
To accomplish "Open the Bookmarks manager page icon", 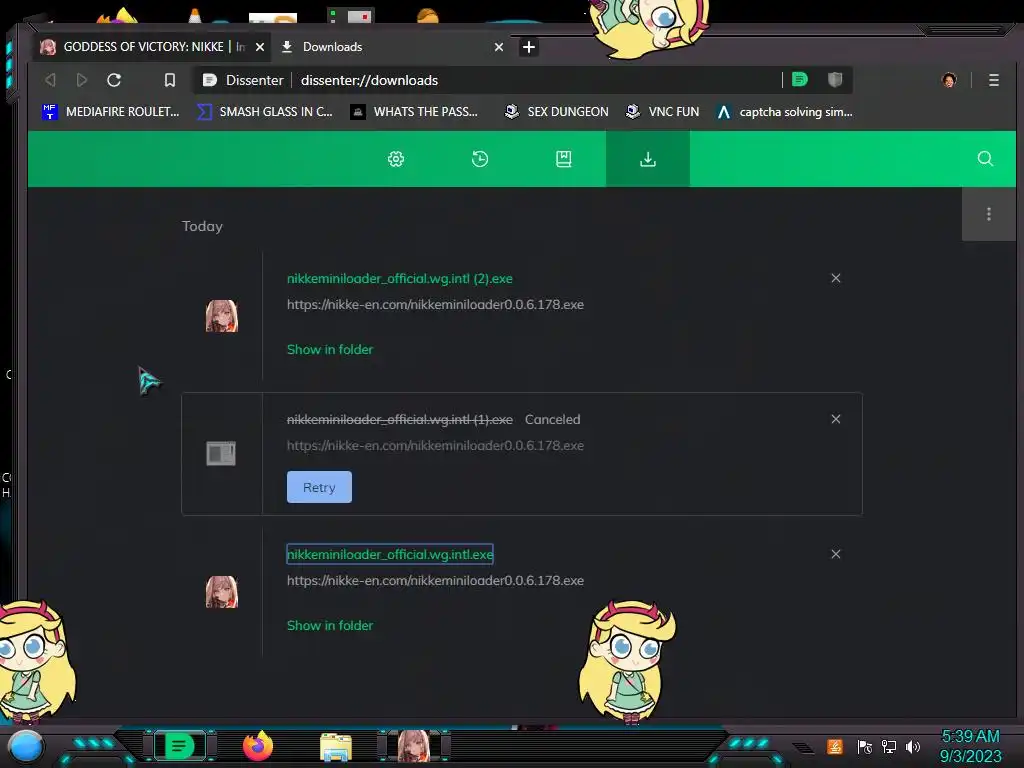I will click(564, 159).
